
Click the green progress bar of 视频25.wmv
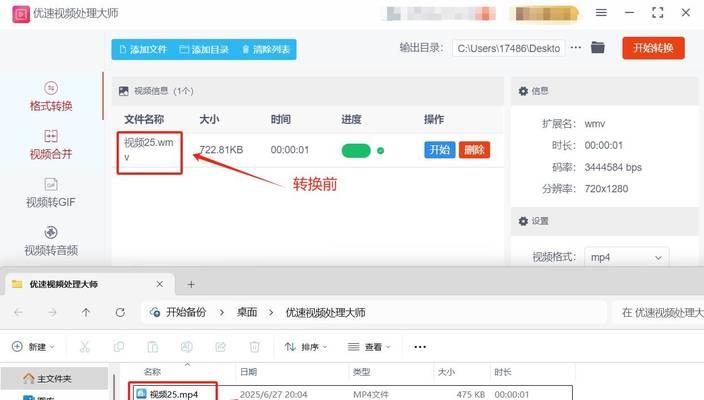coord(356,151)
